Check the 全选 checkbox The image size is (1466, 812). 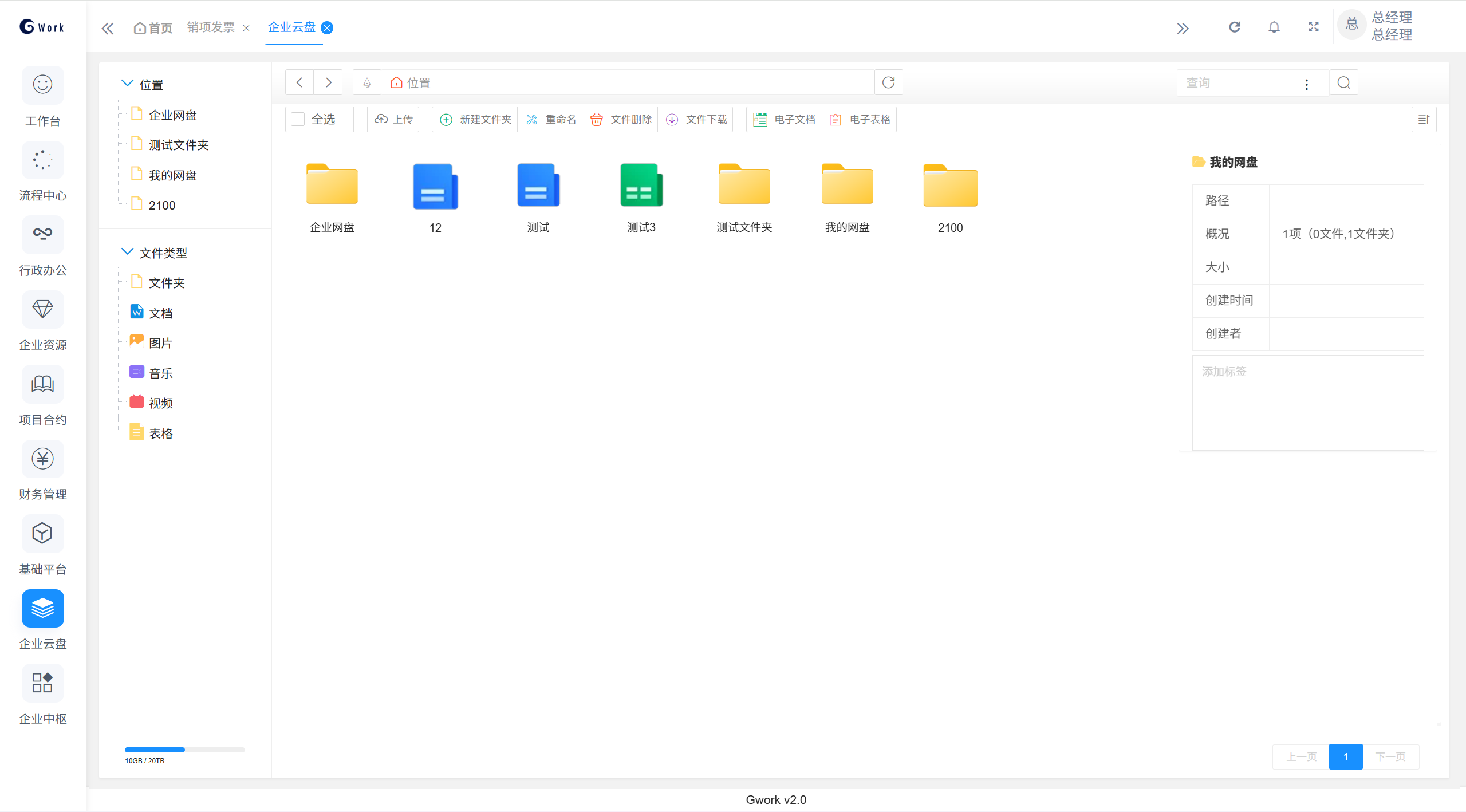298,119
